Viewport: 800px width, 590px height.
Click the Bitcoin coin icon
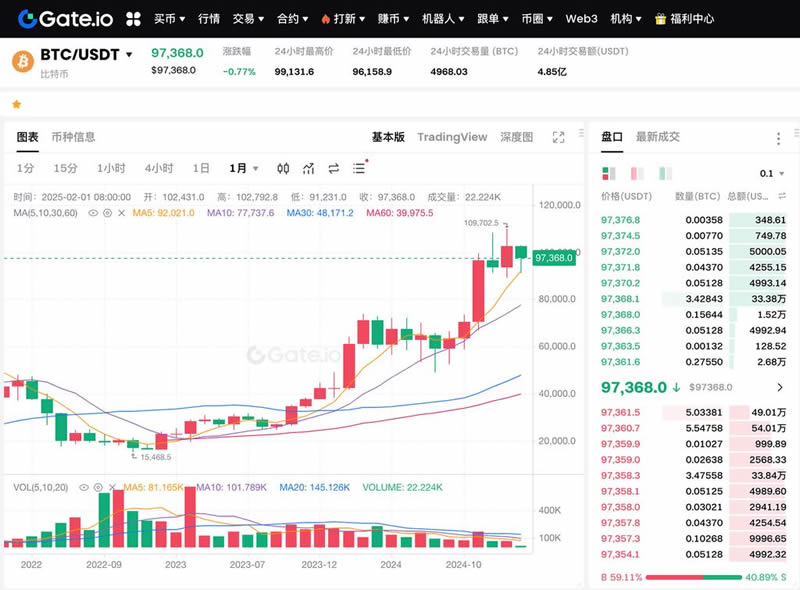pos(23,62)
